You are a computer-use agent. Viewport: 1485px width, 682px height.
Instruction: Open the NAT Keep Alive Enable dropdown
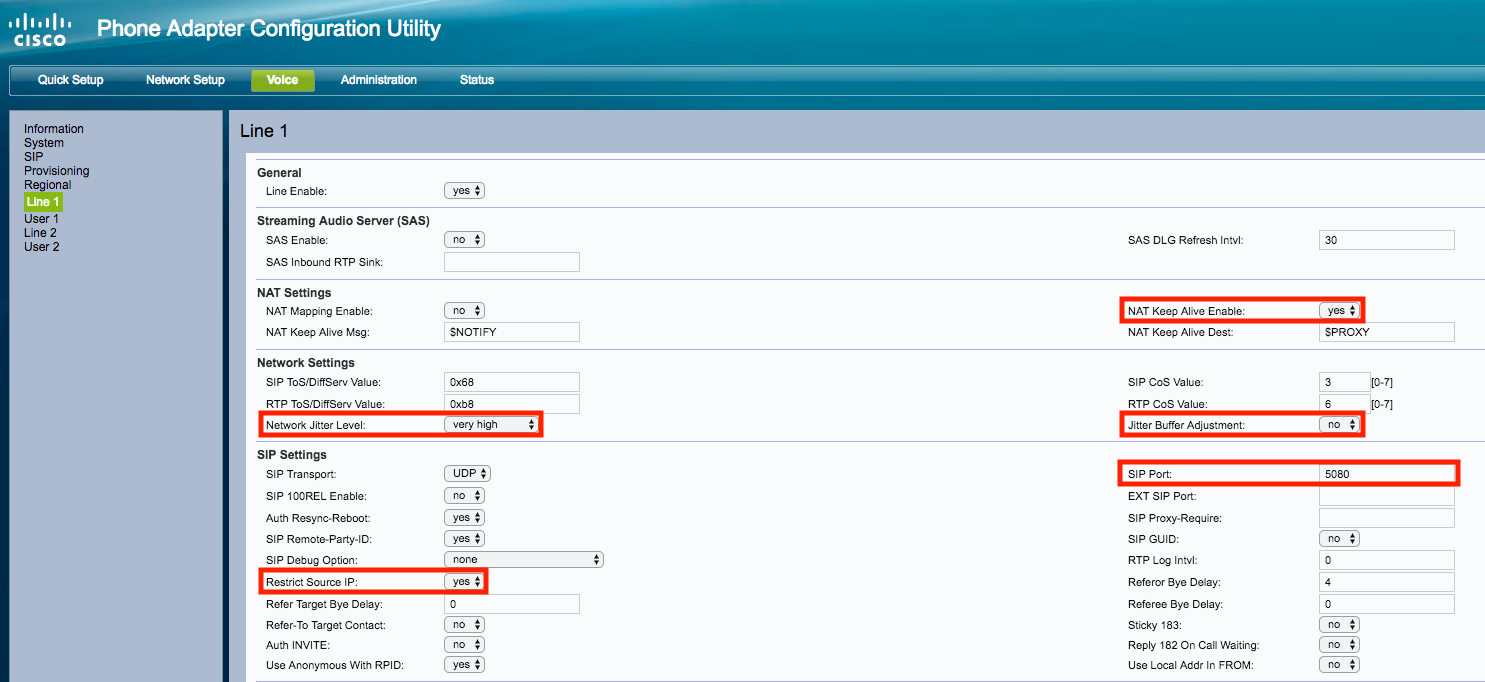[1339, 311]
